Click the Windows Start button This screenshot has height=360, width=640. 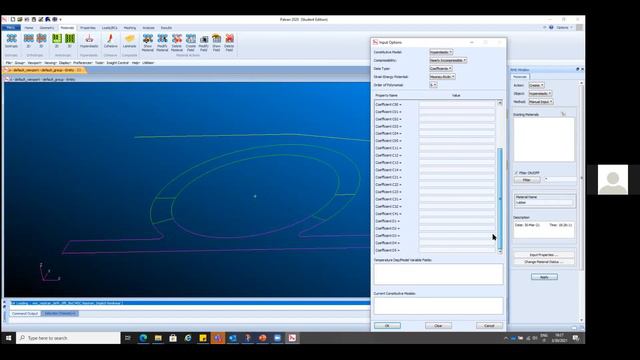8,338
